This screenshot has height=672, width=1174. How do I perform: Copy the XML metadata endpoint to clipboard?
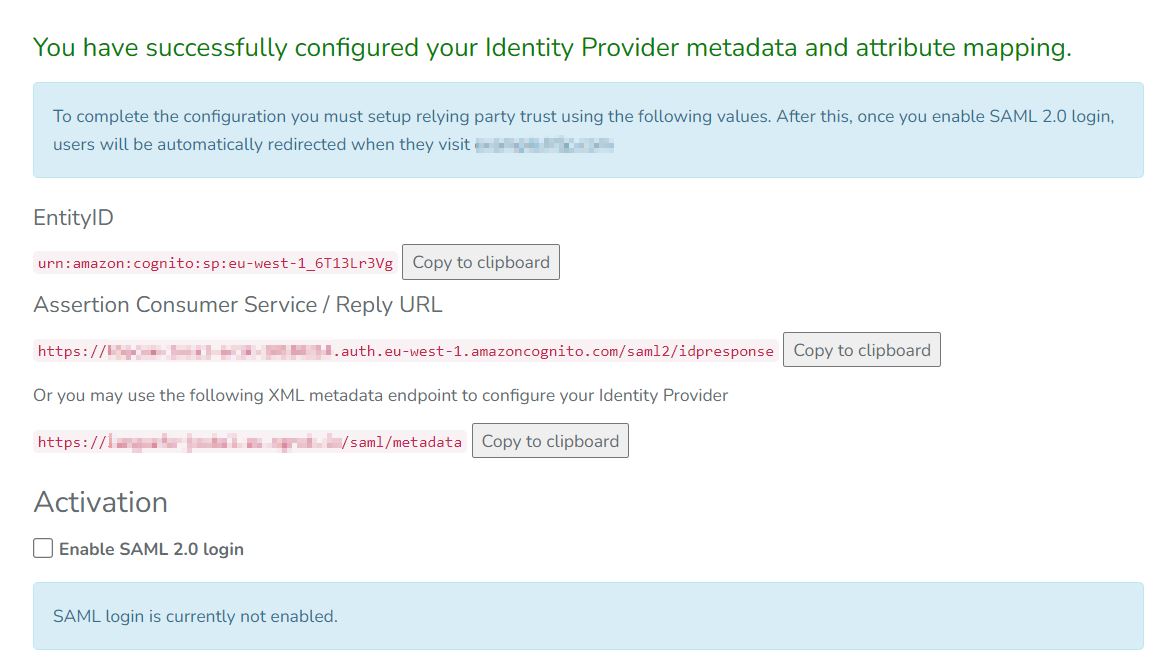pyautogui.click(x=550, y=441)
